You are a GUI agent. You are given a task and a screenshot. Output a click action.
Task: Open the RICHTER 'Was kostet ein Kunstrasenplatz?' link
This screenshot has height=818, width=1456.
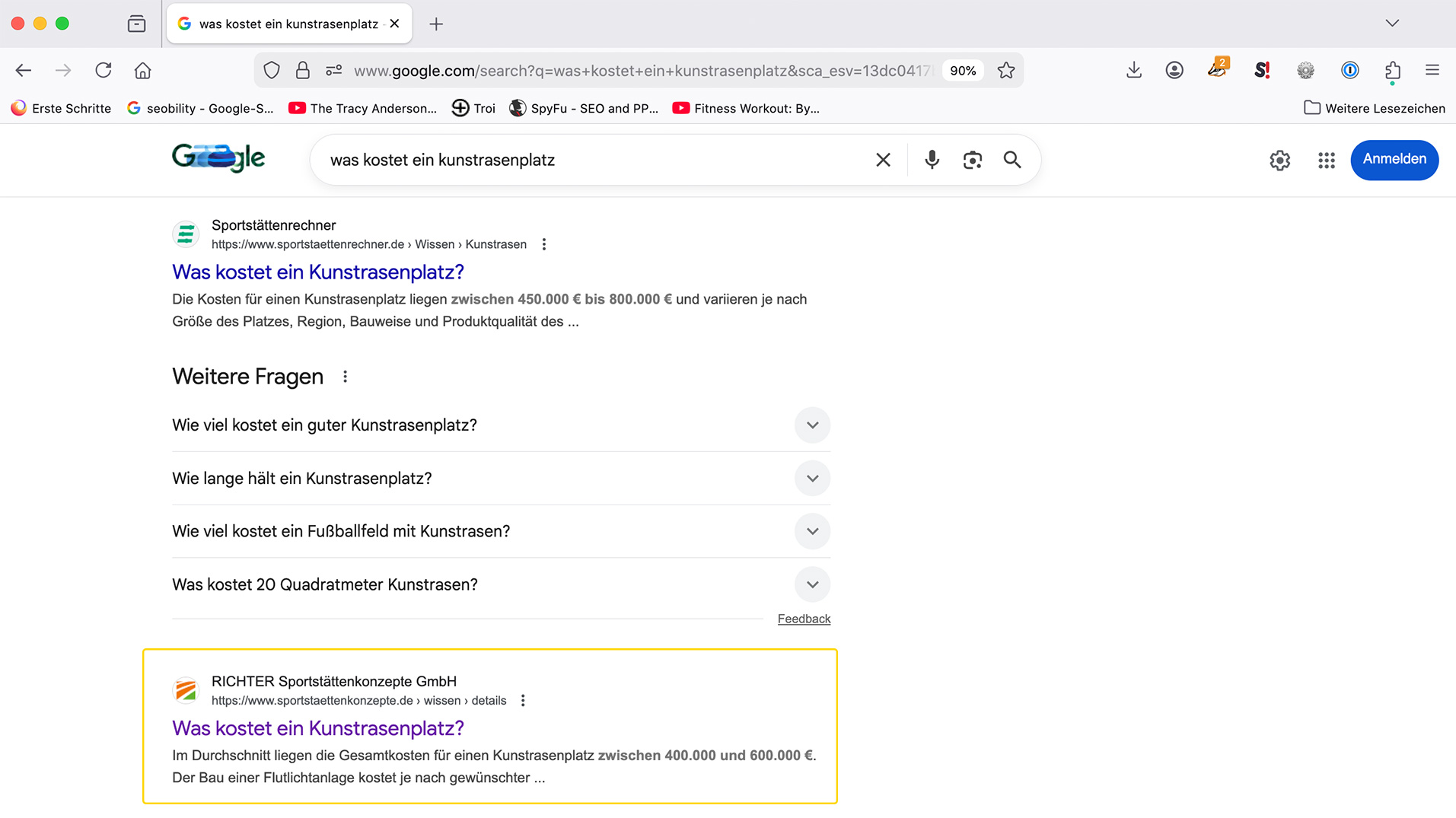pyautogui.click(x=317, y=728)
